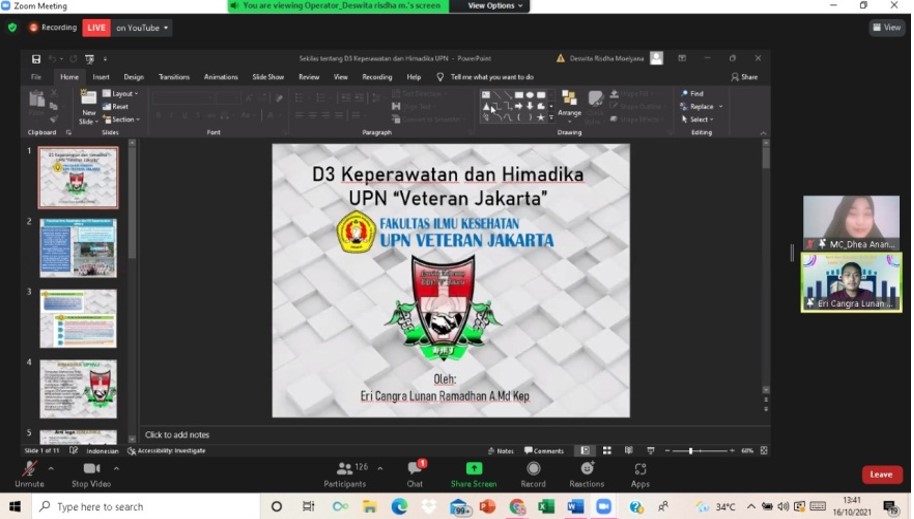
Task: Click Reset in the Slides group
Action: click(x=115, y=106)
